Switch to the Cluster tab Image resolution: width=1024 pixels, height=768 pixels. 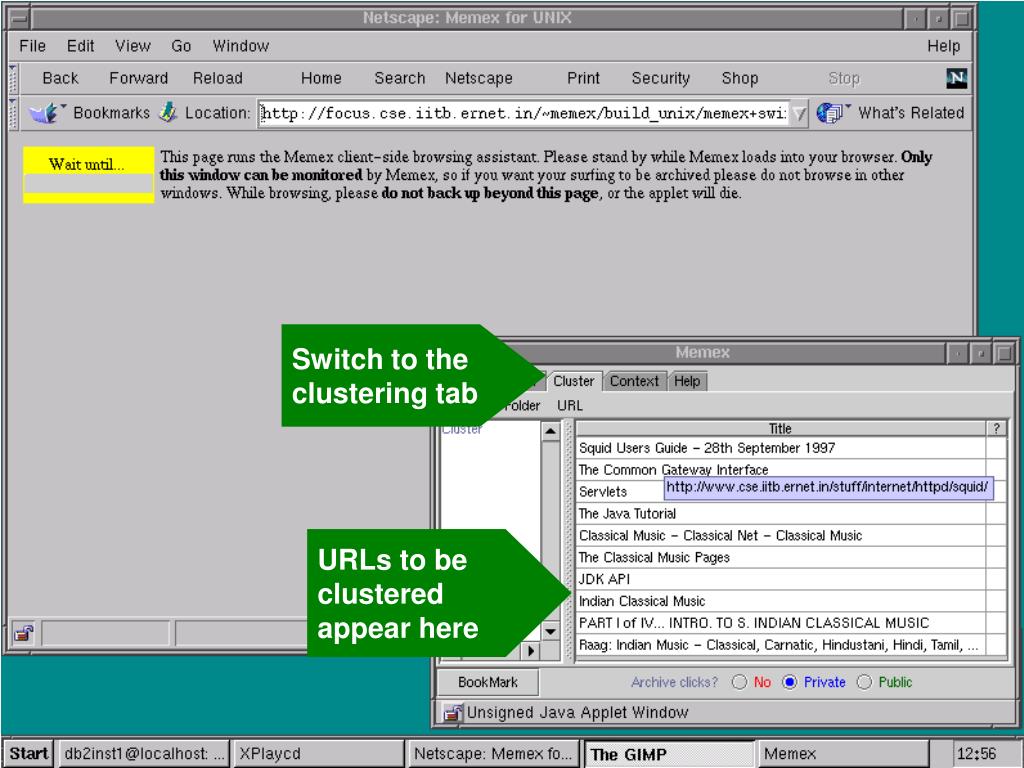573,381
